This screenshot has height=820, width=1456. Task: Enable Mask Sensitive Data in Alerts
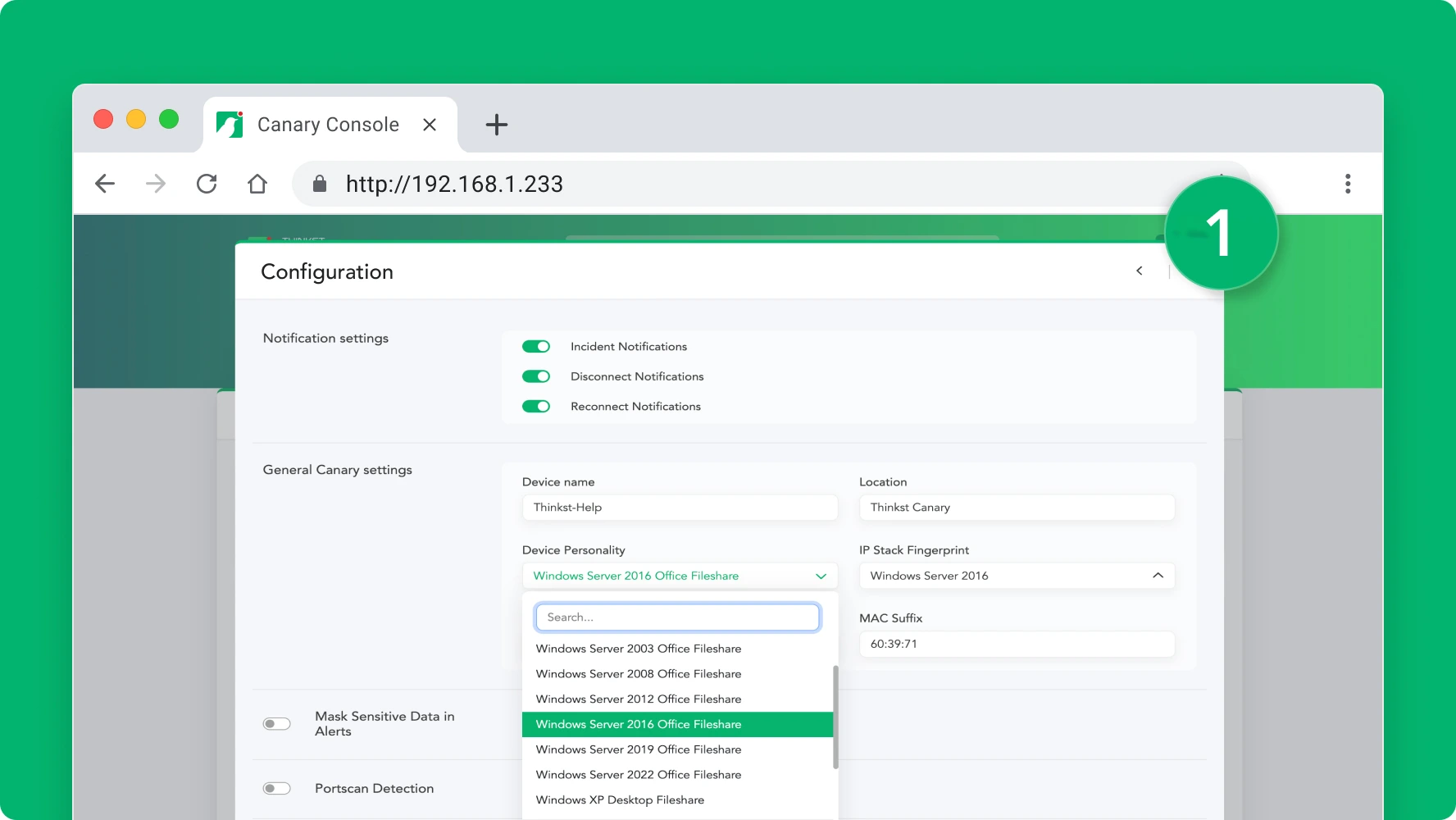coord(277,724)
